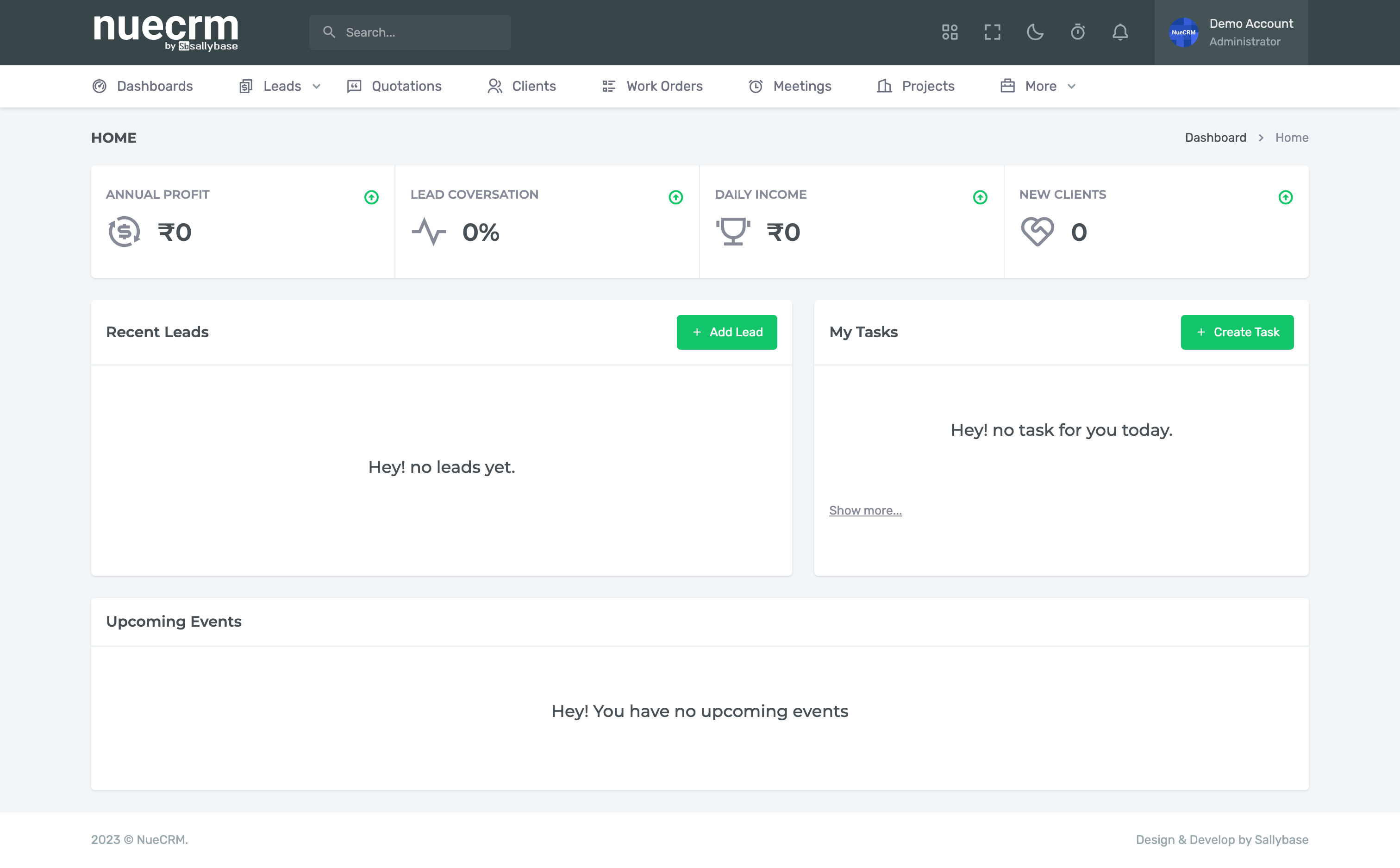Click the Dashboard breadcrumb link
Image resolution: width=1400 pixels, height=868 pixels.
pos(1215,138)
